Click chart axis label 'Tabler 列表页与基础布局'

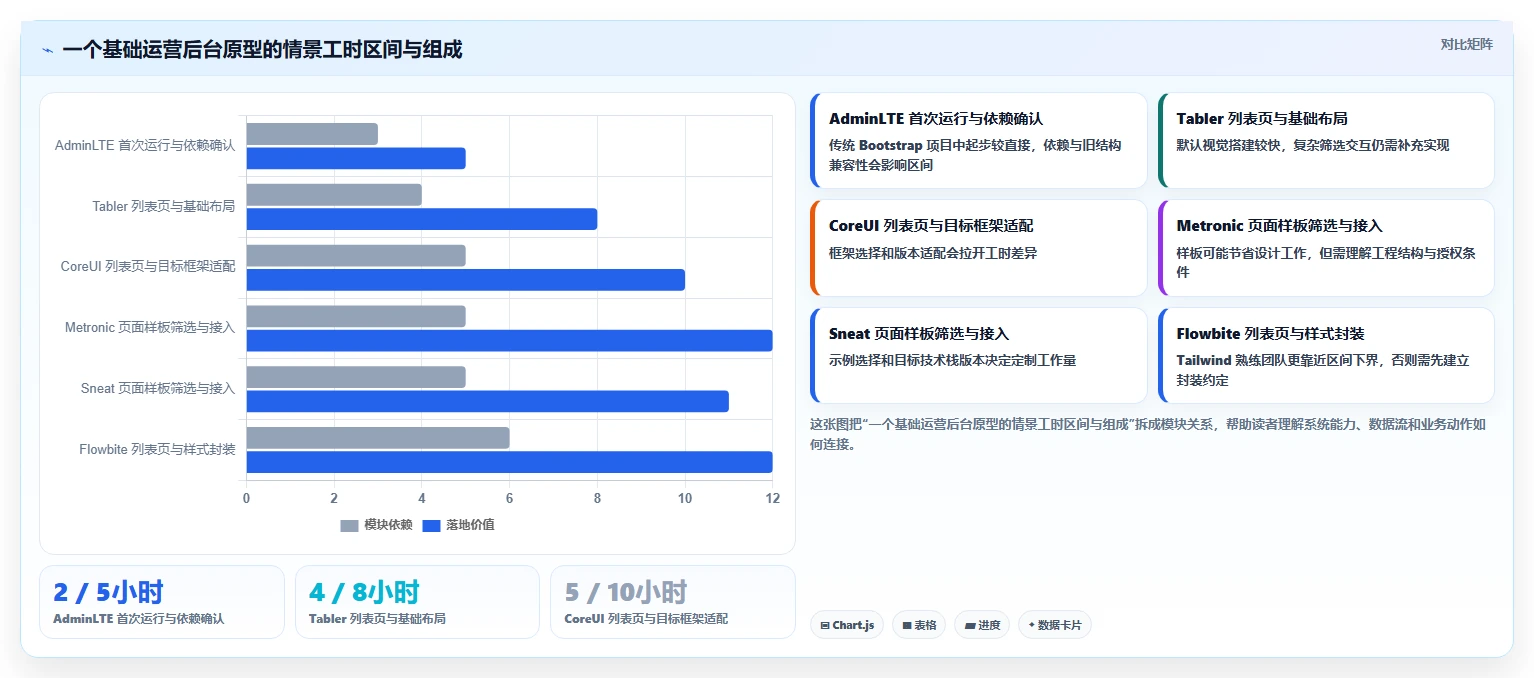click(x=164, y=207)
